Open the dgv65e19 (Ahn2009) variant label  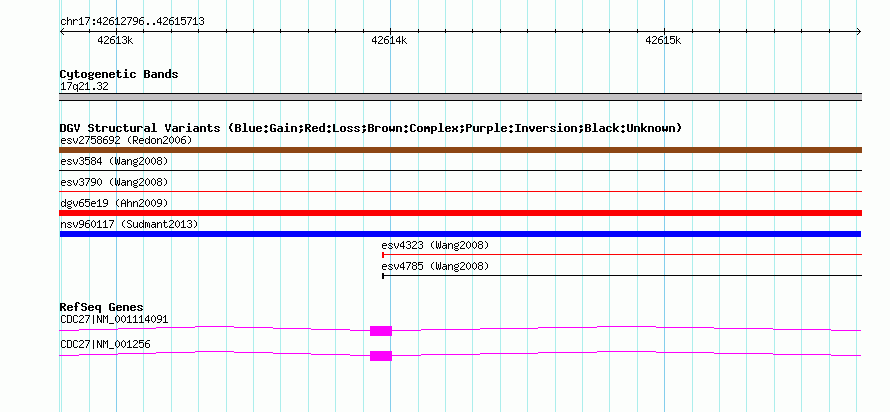pyautogui.click(x=114, y=203)
